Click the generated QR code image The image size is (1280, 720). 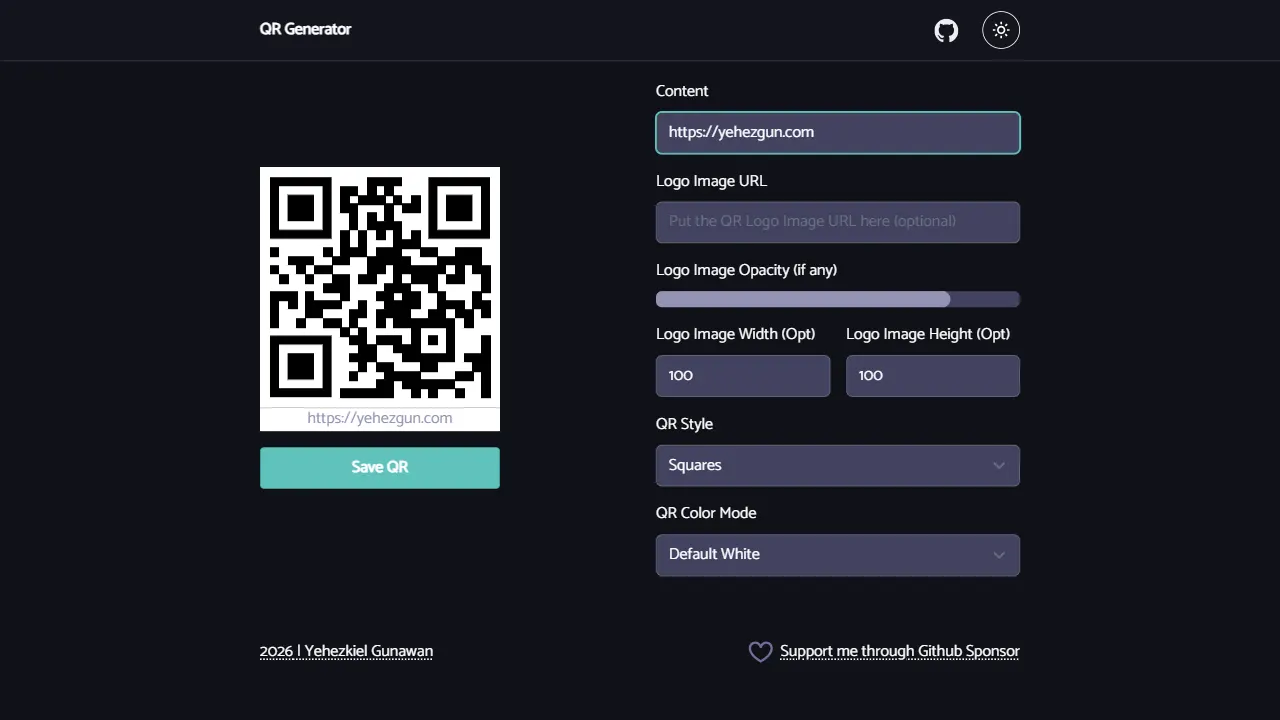pyautogui.click(x=380, y=287)
